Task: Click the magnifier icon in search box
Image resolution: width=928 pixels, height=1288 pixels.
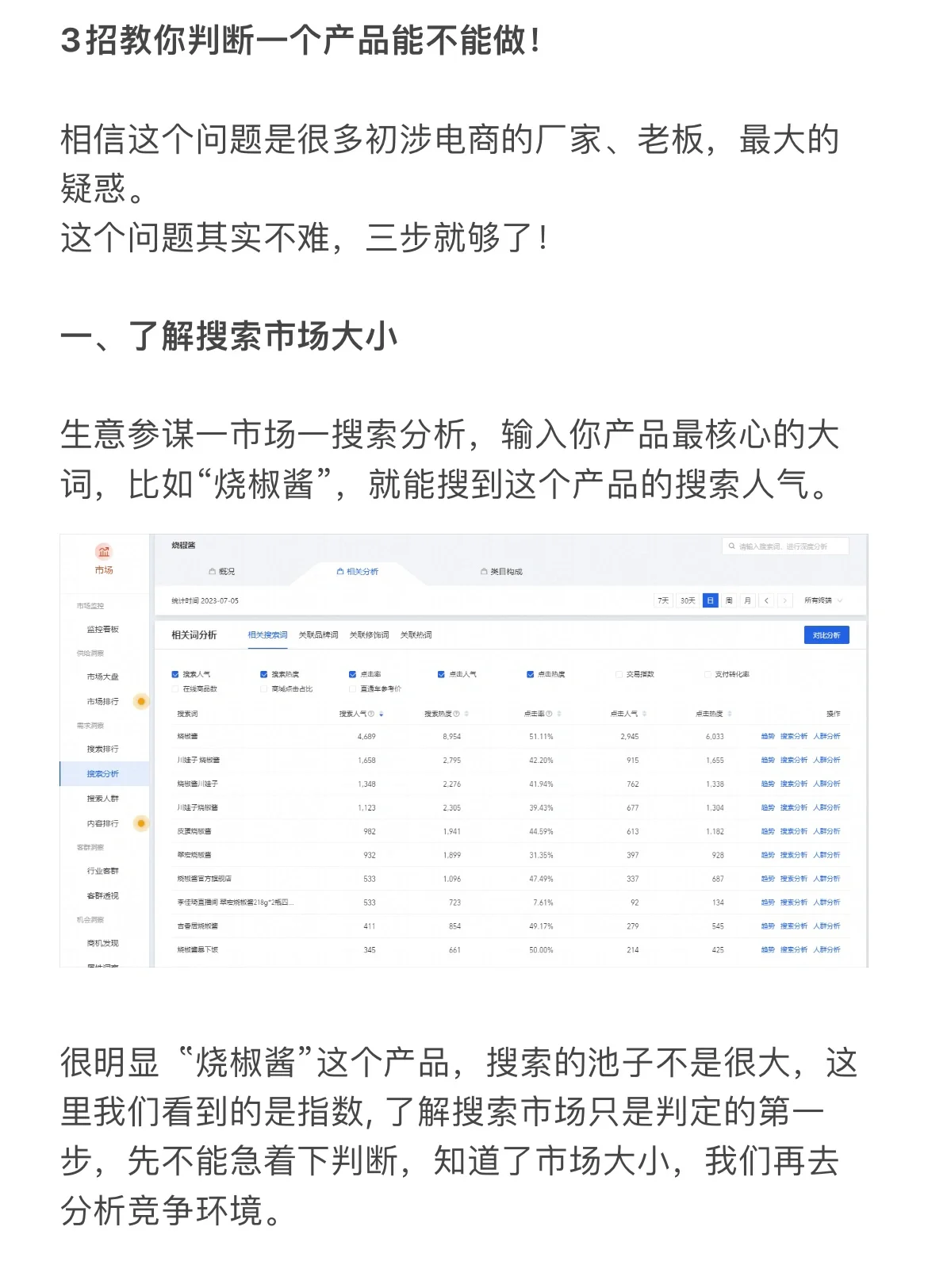Action: click(731, 546)
